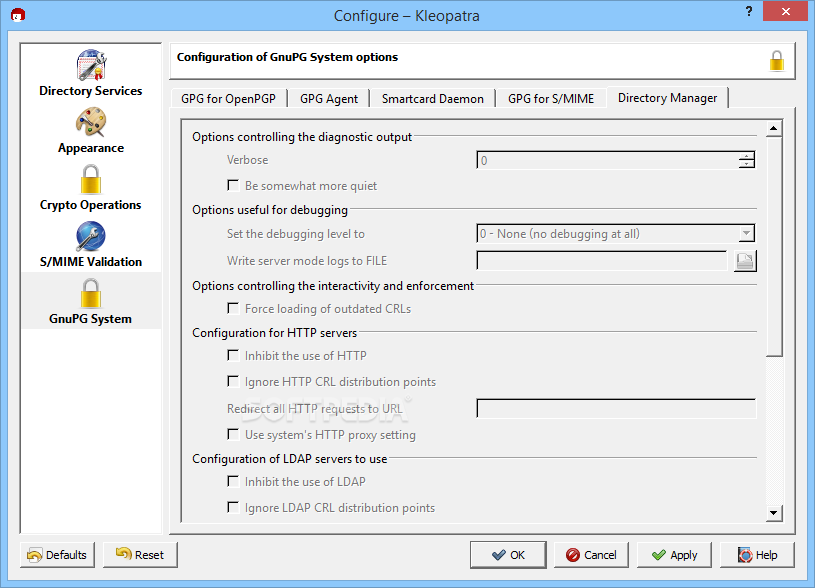Click "Redirect all HTTP requests to URL" label

pyautogui.click(x=314, y=409)
